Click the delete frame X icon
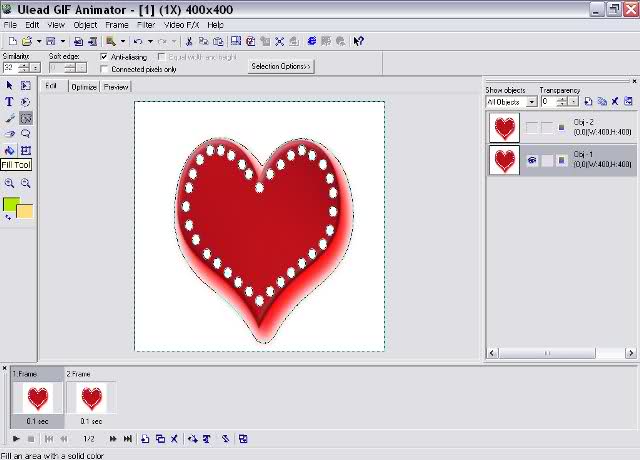This screenshot has width=640, height=460. (x=174, y=439)
